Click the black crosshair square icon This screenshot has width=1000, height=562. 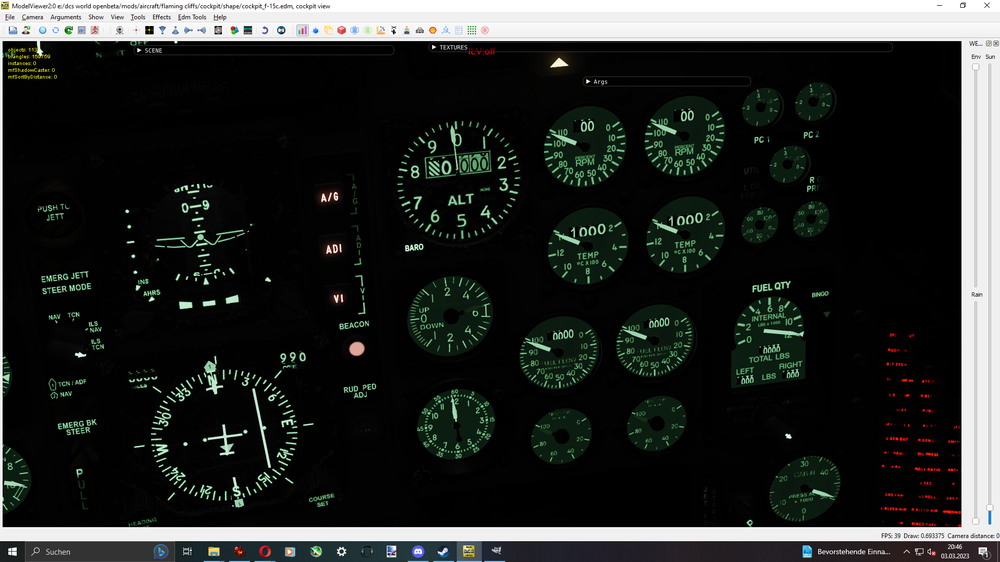[x=149, y=30]
